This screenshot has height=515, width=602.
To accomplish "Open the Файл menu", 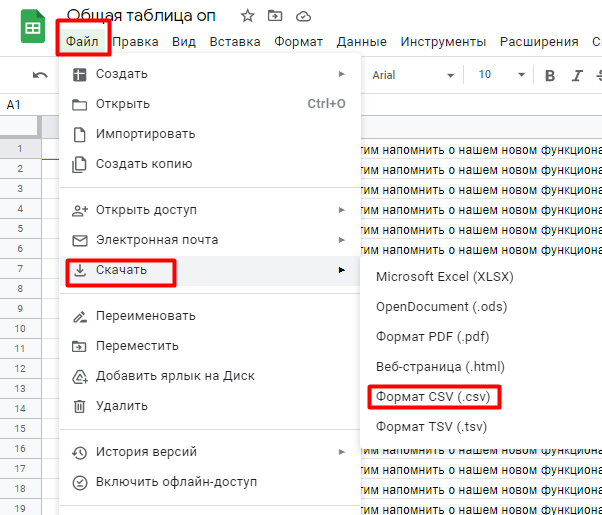I will pyautogui.click(x=82, y=41).
